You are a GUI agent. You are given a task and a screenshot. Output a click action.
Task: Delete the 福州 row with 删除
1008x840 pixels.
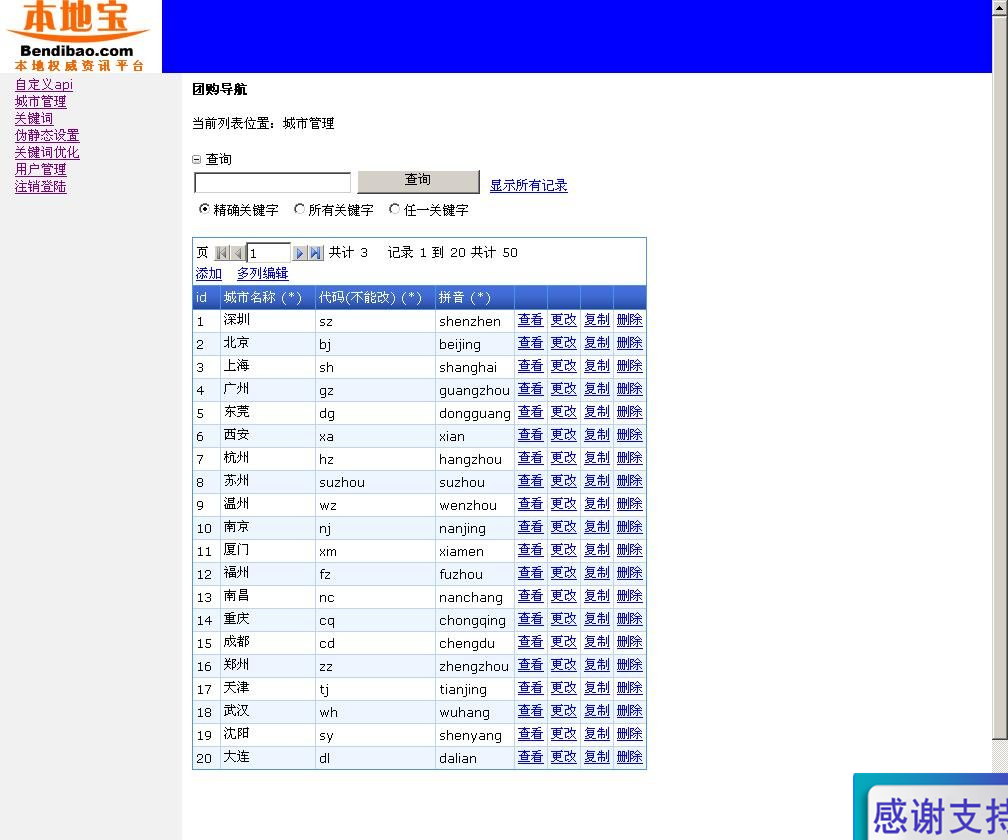pyautogui.click(x=629, y=573)
